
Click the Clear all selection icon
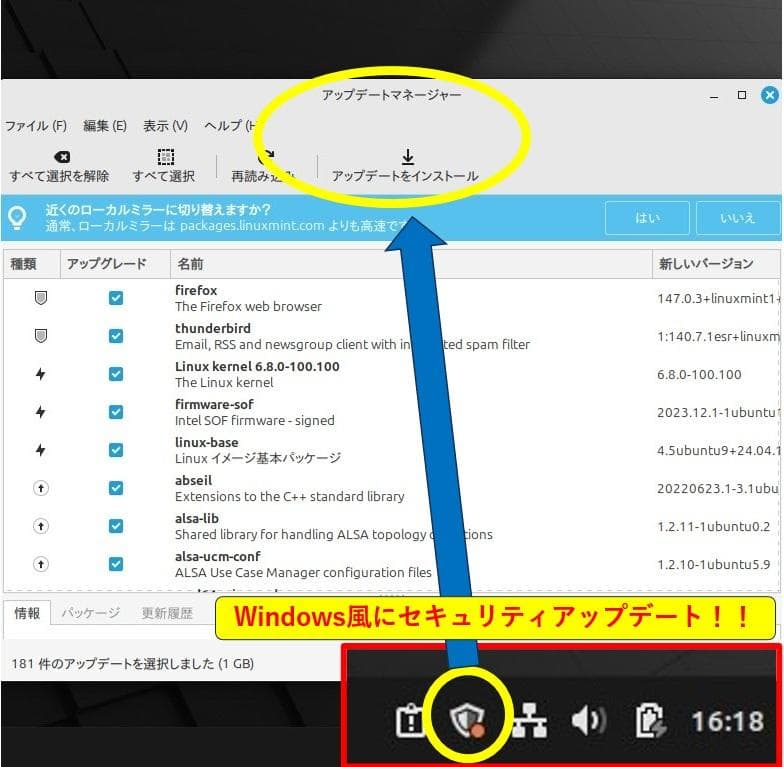tap(62, 157)
